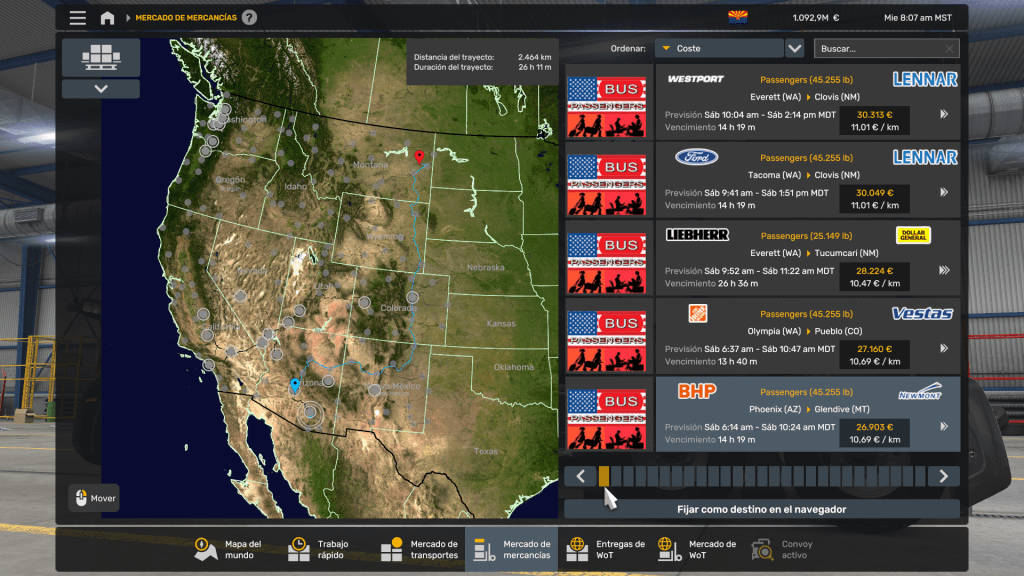Screen dimensions: 1024x576
Task: Toggle sort order arrow next to Coste
Action: (794, 48)
